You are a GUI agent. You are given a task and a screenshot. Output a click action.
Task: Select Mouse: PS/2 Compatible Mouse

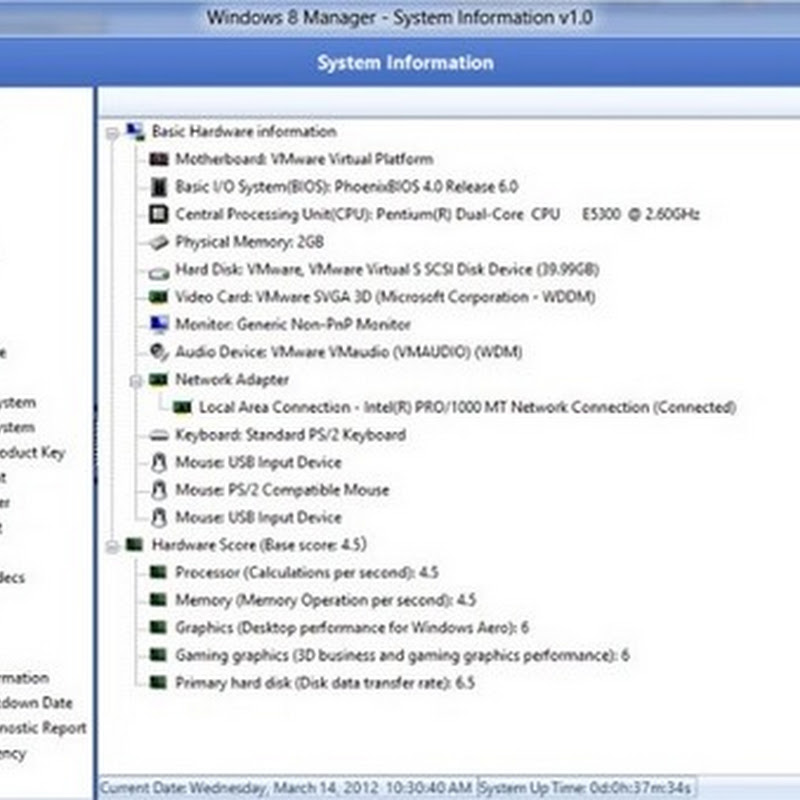click(282, 490)
